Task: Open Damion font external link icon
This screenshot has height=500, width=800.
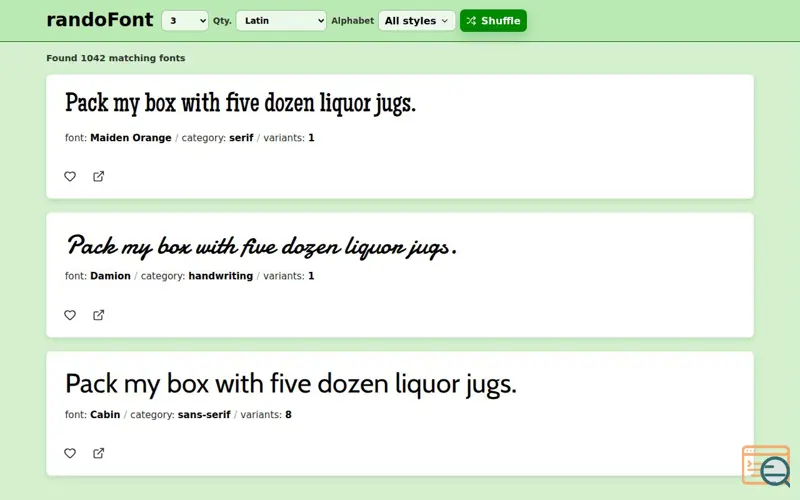Action: [98, 315]
